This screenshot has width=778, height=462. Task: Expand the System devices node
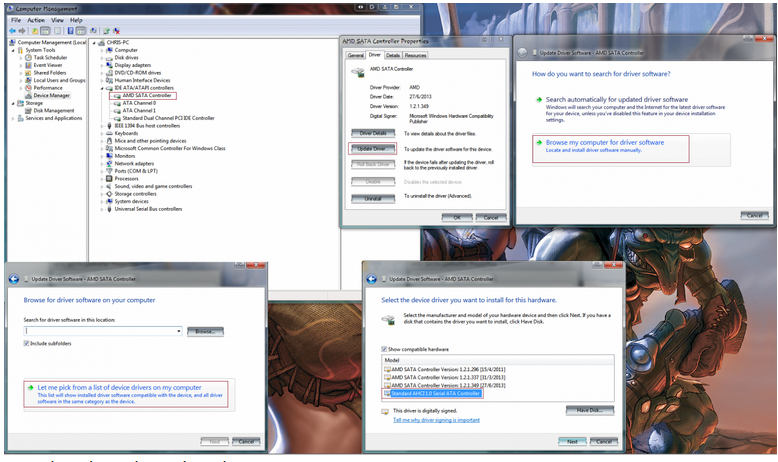click(102, 201)
